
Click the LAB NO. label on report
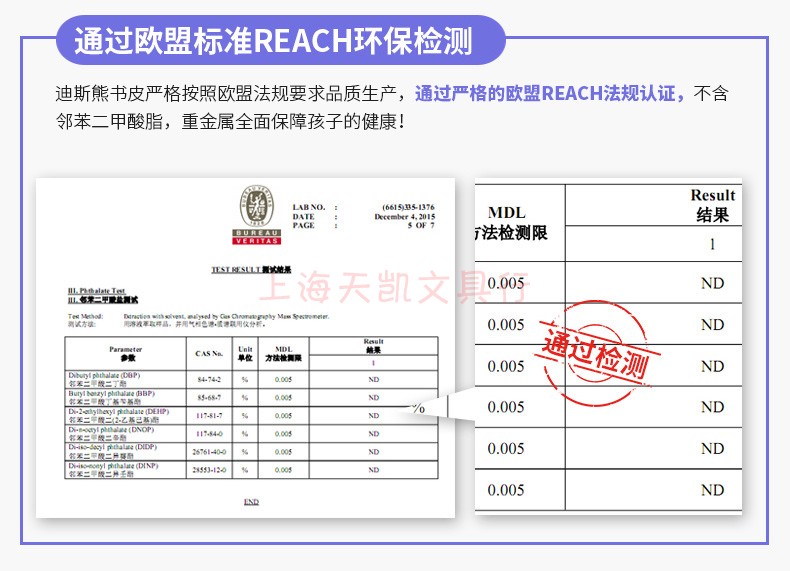[x=309, y=207]
